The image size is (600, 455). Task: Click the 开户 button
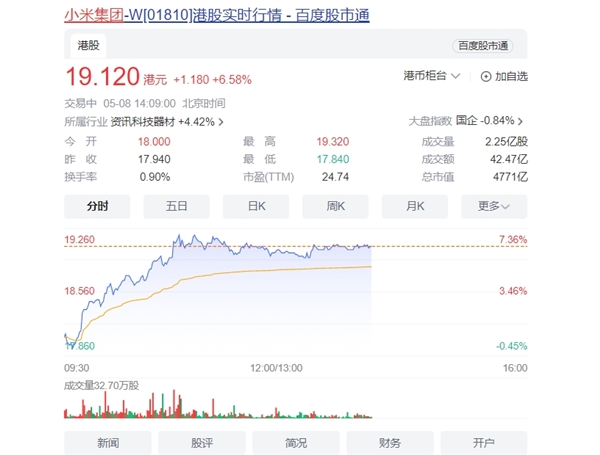tap(484, 443)
